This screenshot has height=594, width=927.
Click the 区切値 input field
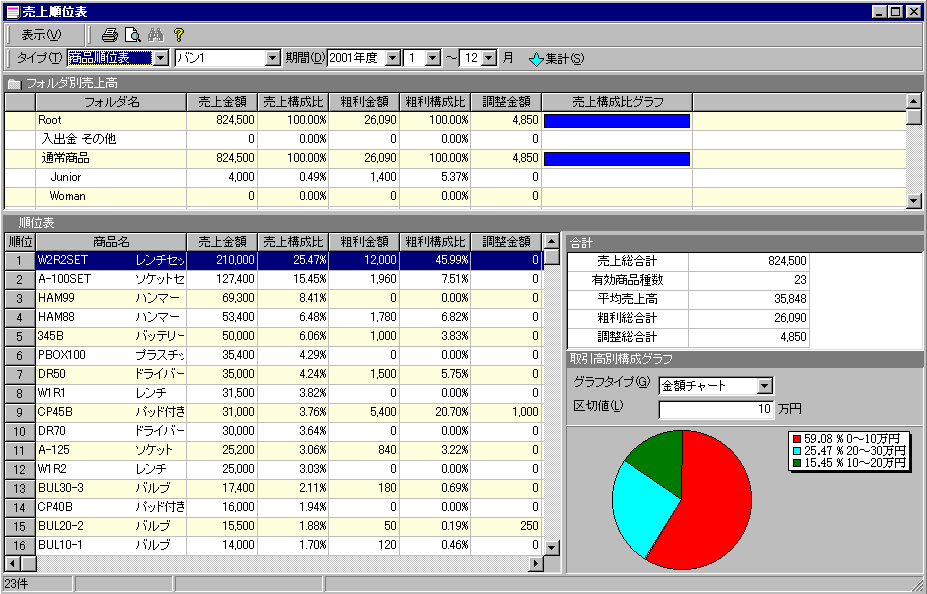pyautogui.click(x=716, y=409)
